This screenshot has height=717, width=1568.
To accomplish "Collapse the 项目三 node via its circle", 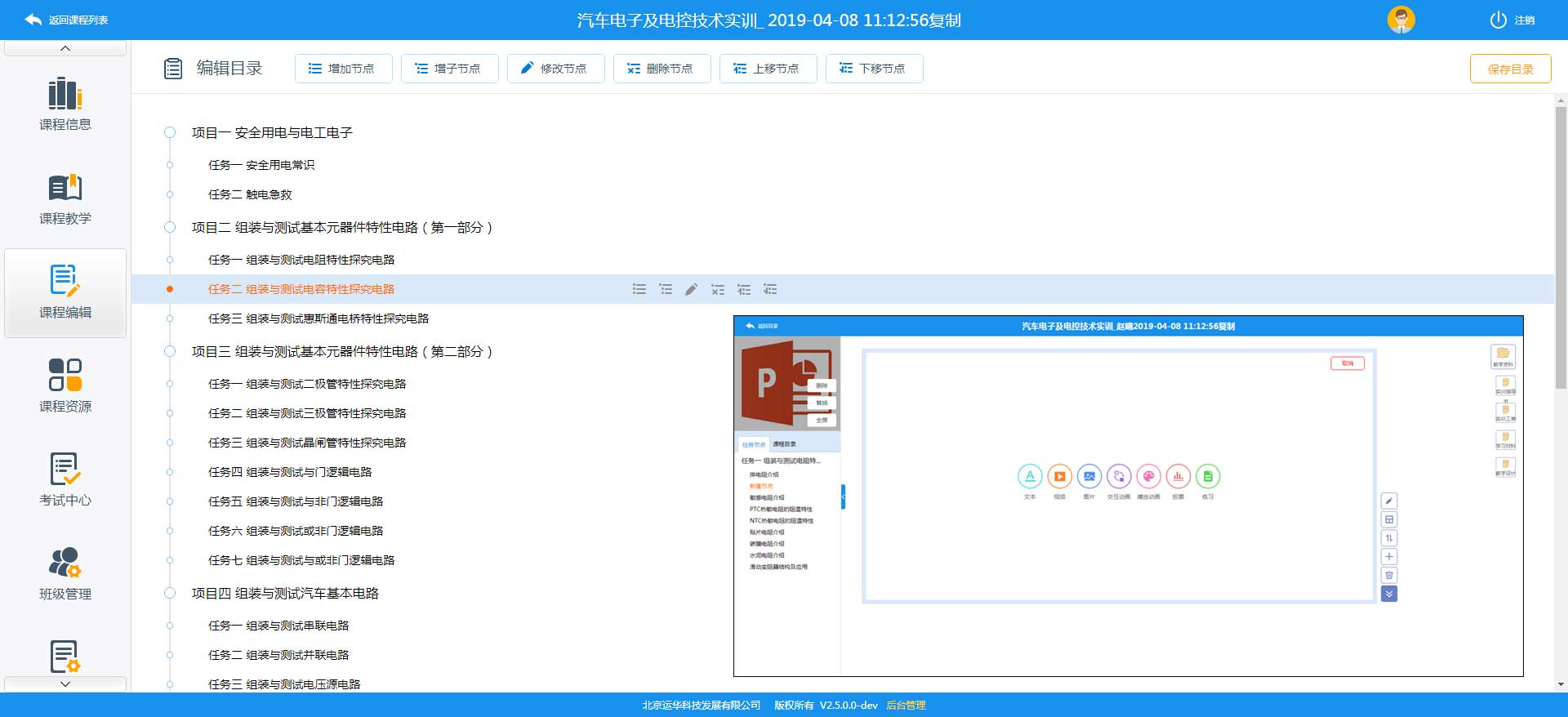I will tap(170, 351).
